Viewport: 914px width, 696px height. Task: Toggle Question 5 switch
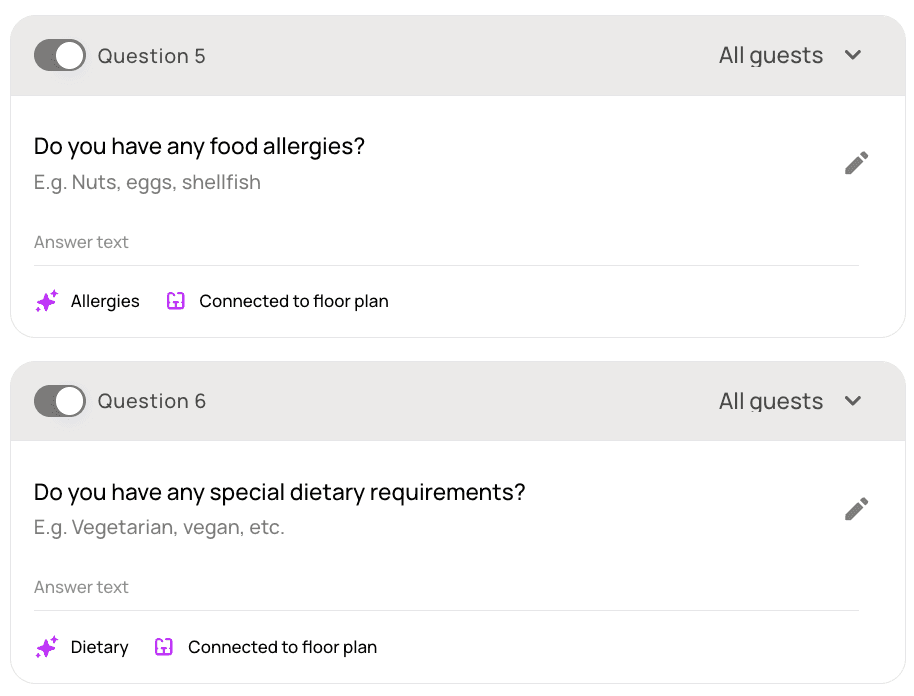point(60,56)
